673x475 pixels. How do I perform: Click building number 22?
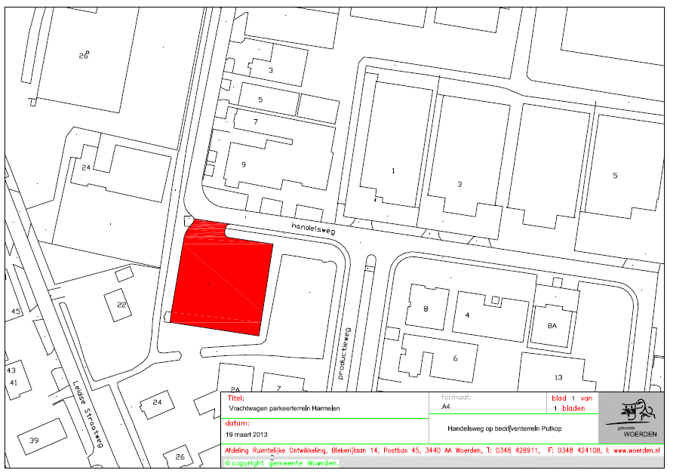pyautogui.click(x=122, y=304)
